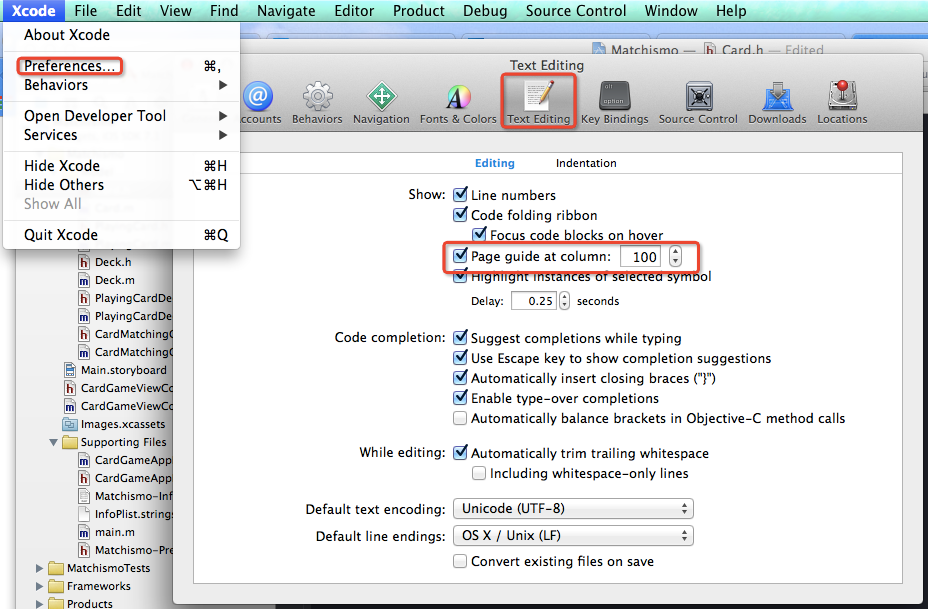Open the Fonts & Colors pane
The width and height of the screenshot is (928, 609).
point(458,102)
